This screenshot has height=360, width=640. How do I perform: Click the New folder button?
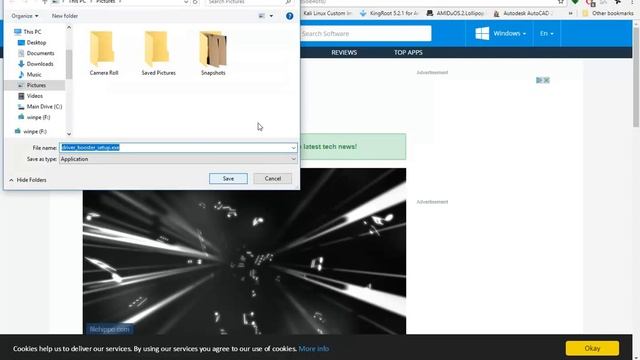64,16
